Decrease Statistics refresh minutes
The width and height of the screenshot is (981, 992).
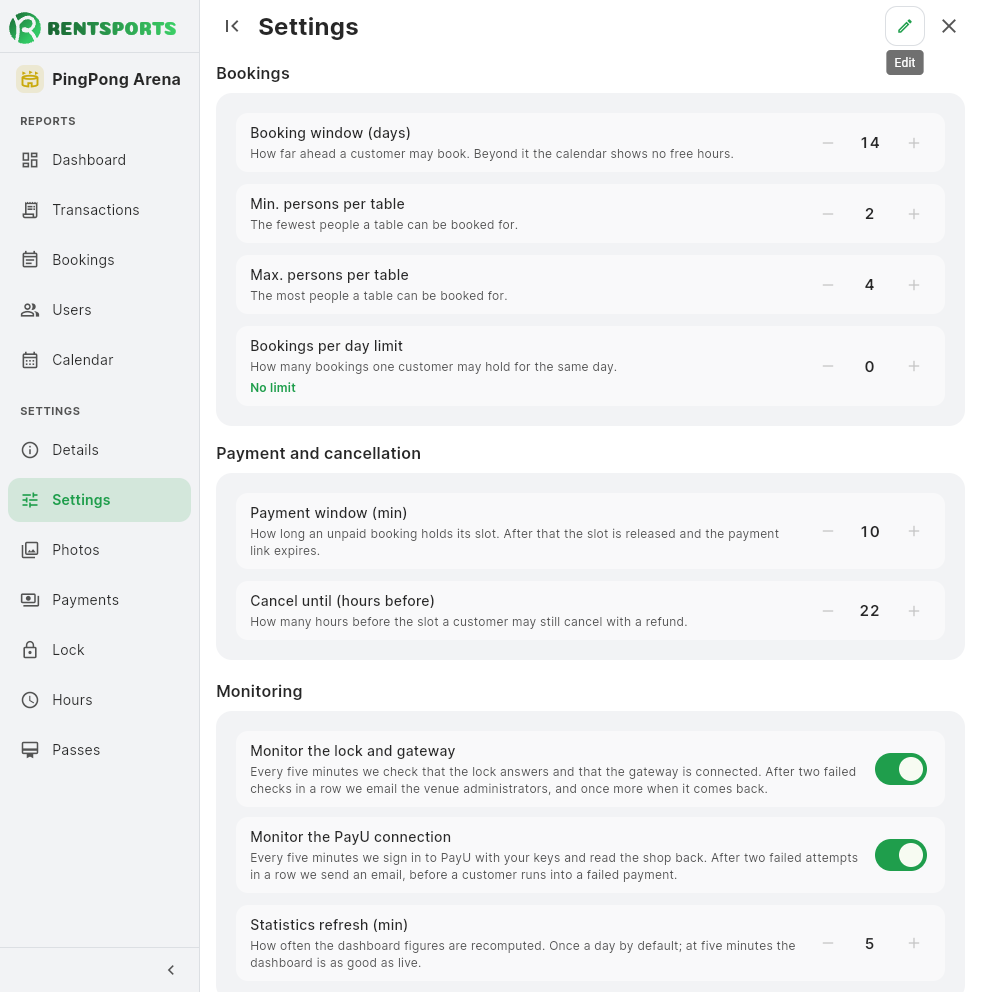[x=827, y=943]
